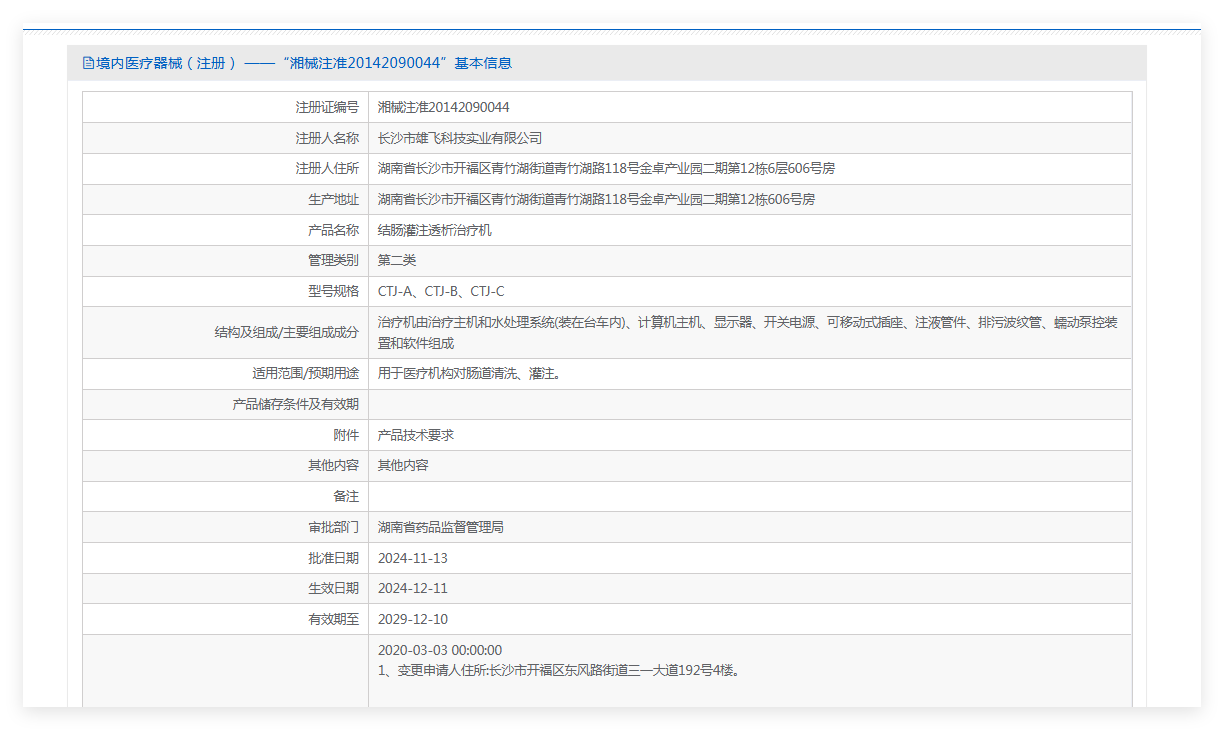1224x730 pixels.
Task: Select the registrant address ending 6层606号房
Action: [606, 168]
